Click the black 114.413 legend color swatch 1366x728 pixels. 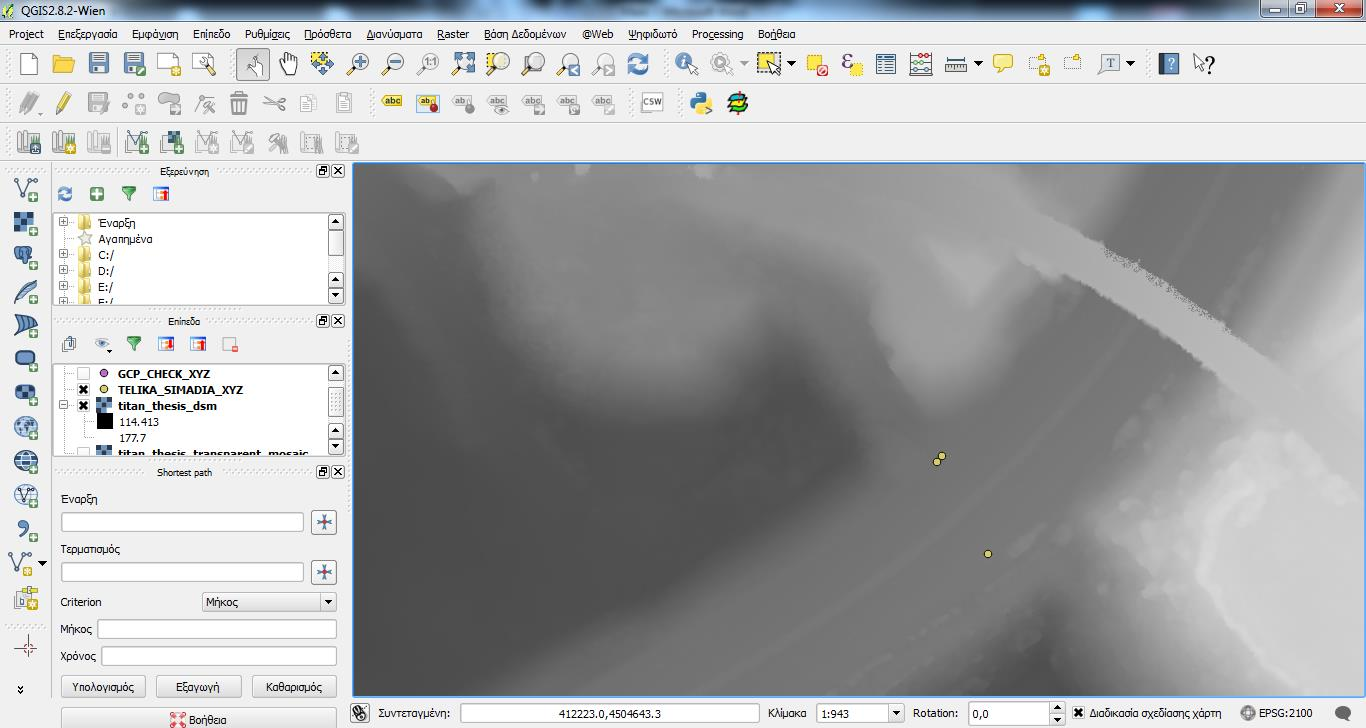(105, 422)
